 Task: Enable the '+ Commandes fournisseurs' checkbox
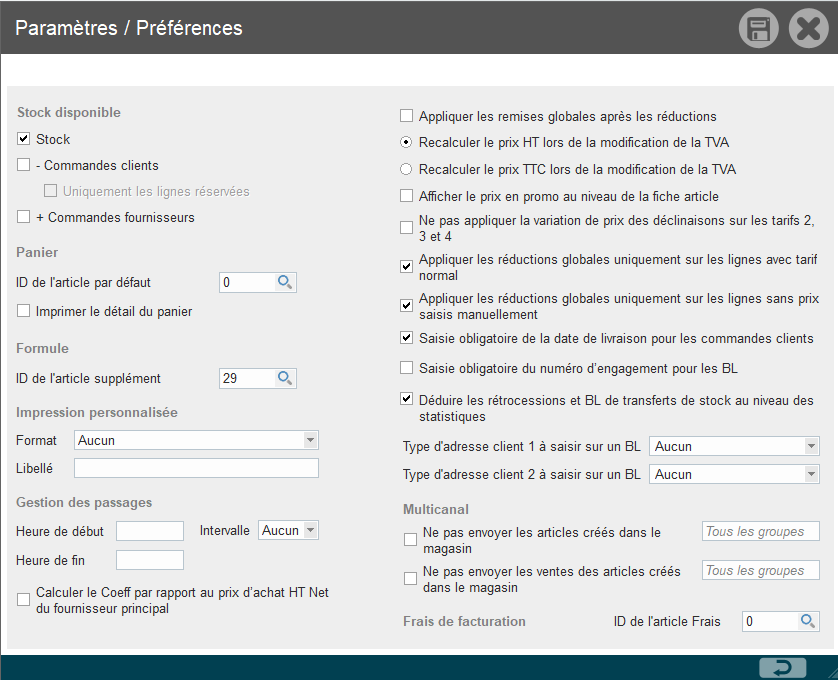point(24,217)
